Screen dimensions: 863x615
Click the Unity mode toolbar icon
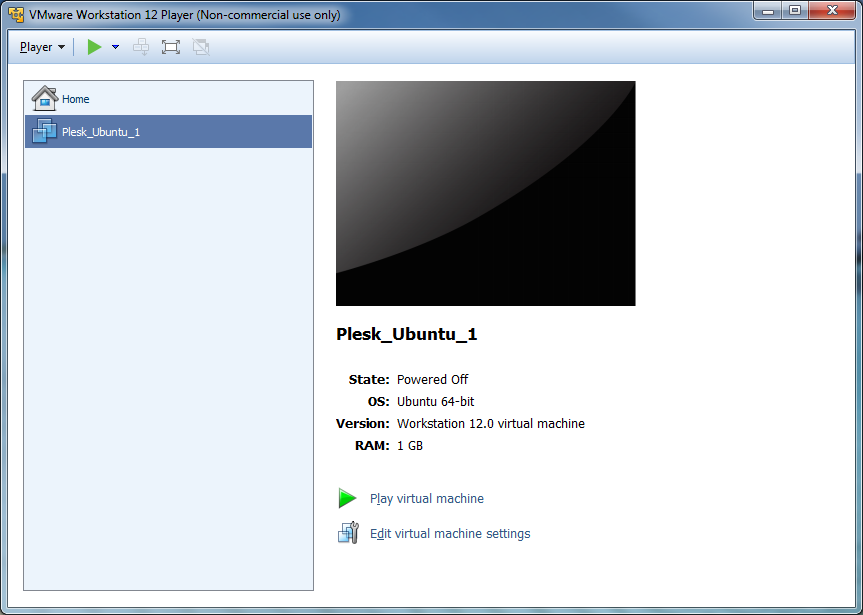point(201,47)
